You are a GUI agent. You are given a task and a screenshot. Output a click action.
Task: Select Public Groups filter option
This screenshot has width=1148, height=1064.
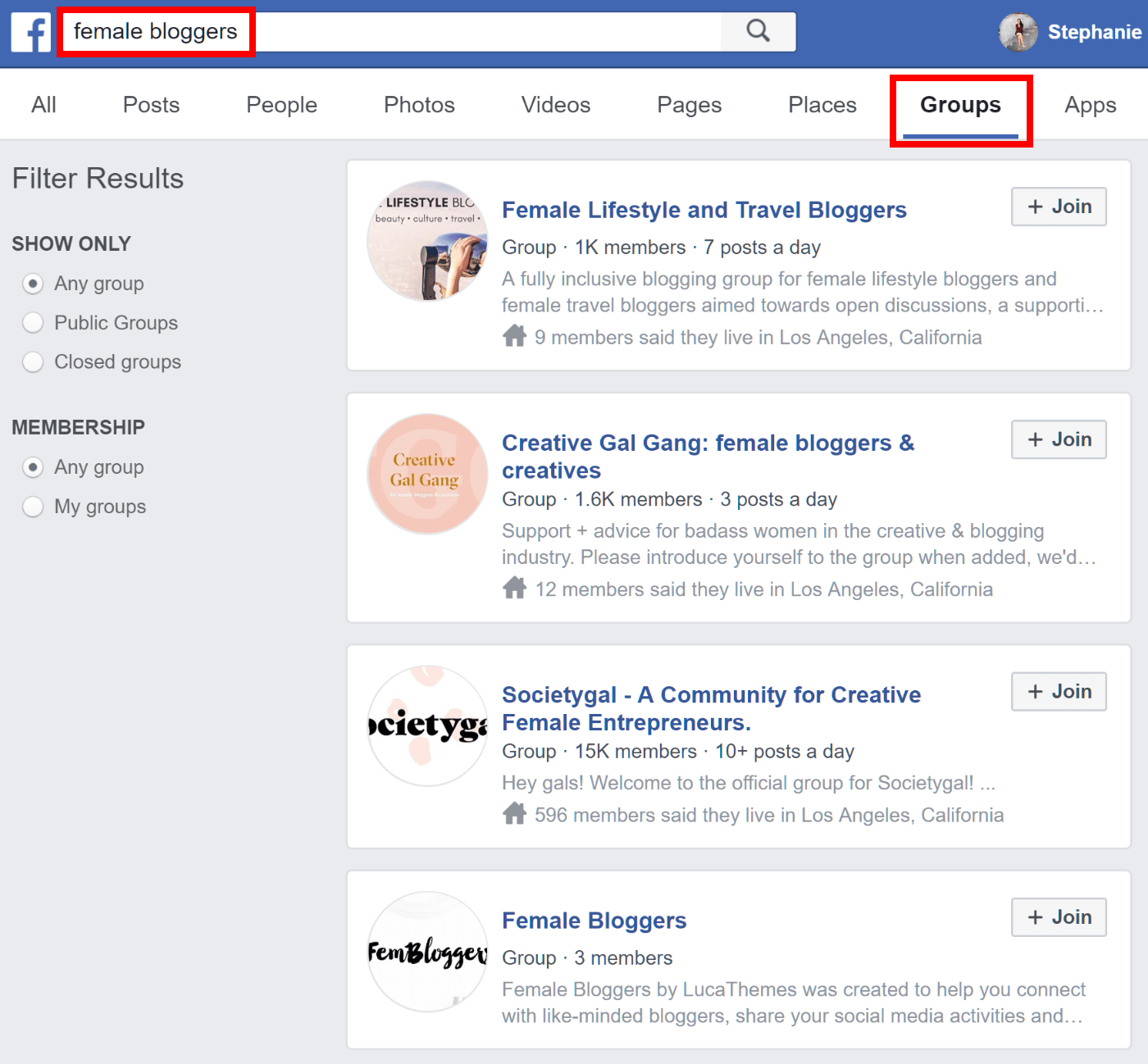click(x=33, y=323)
